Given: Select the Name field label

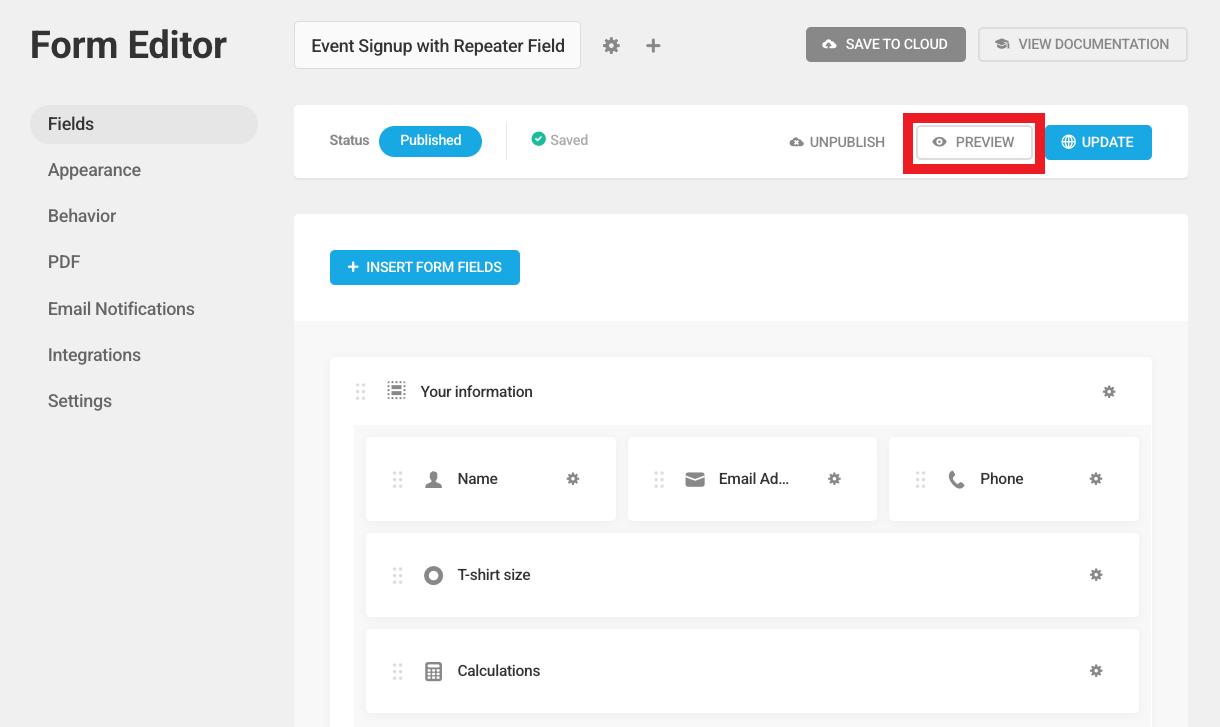Looking at the screenshot, I should tap(477, 479).
